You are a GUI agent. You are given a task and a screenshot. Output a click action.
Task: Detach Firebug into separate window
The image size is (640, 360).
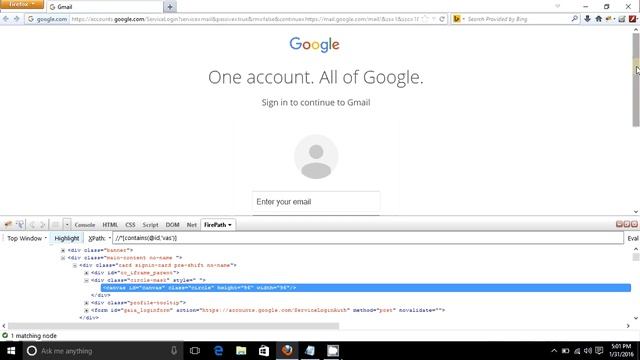point(627,224)
